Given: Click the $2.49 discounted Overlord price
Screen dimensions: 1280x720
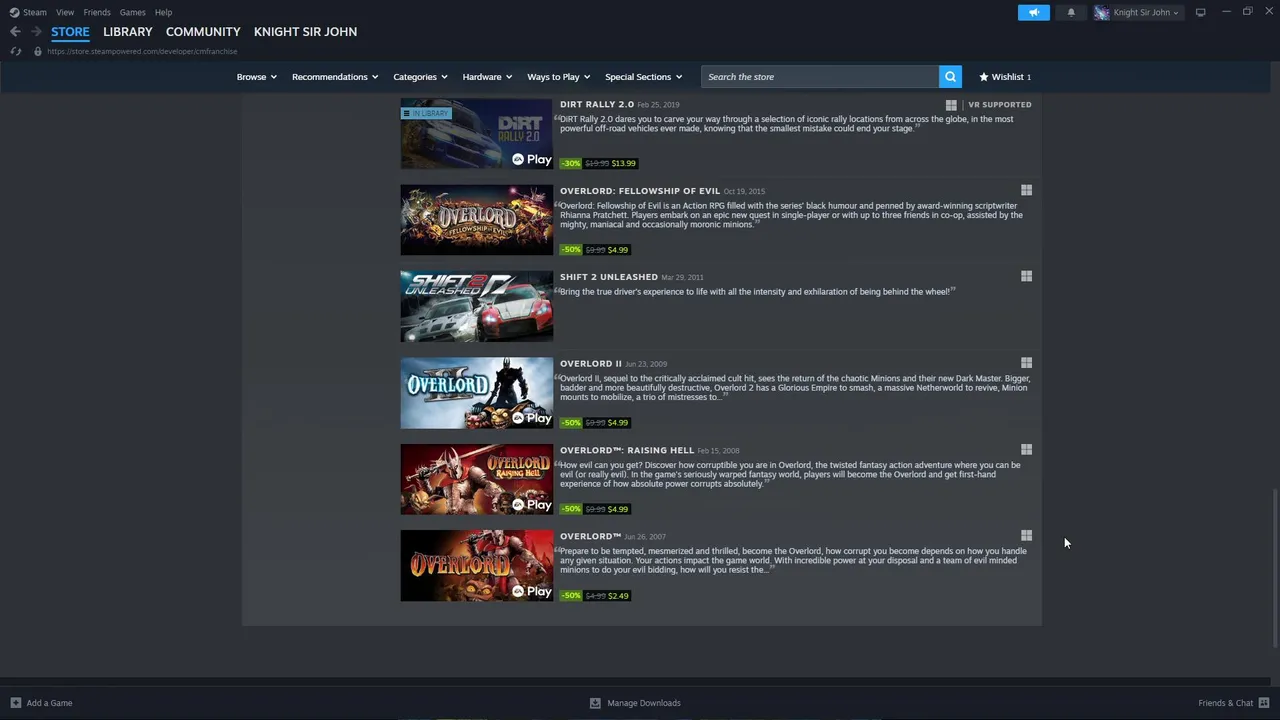Looking at the screenshot, I should click(618, 596).
